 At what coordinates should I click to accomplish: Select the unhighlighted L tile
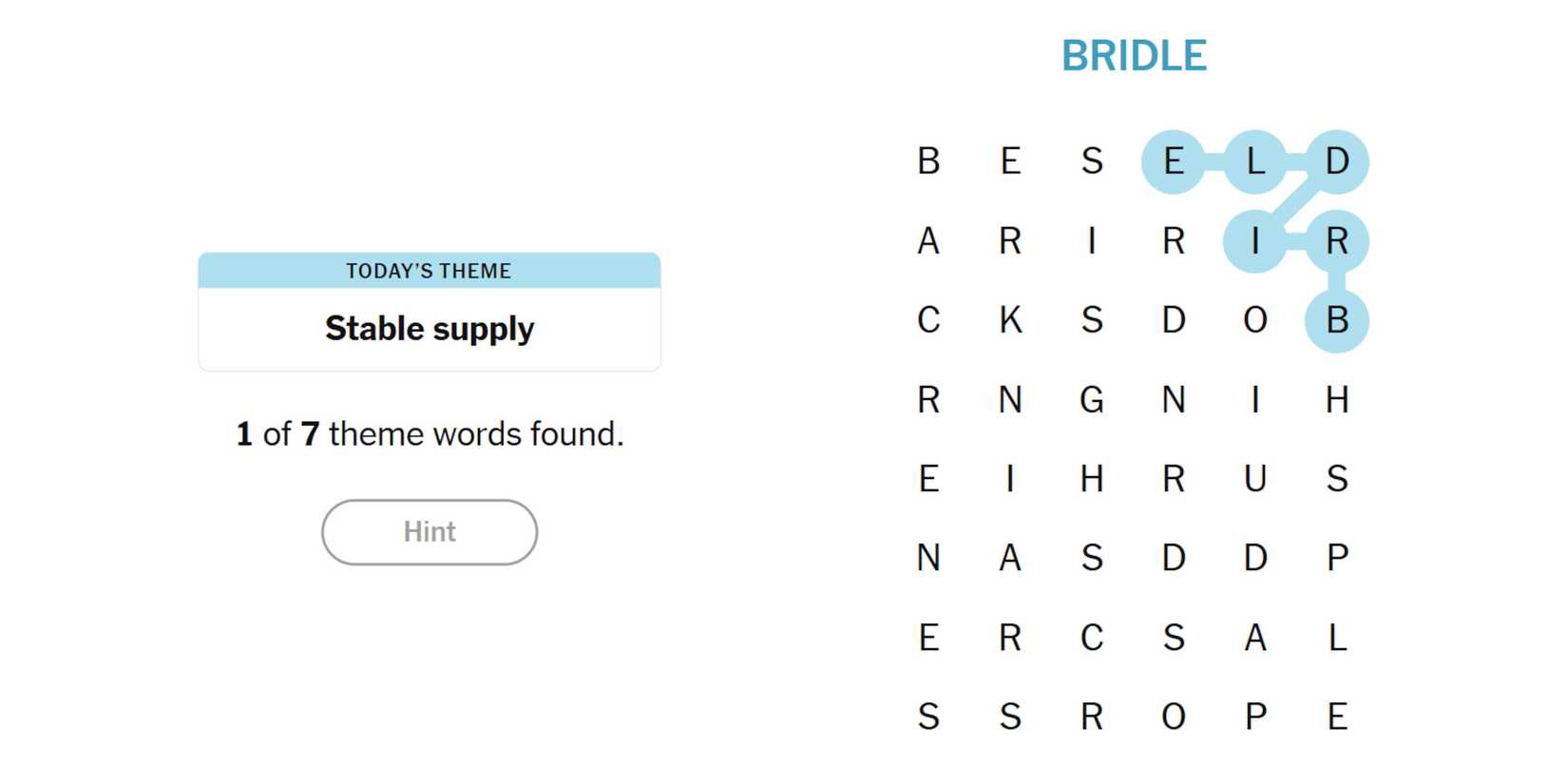[x=1337, y=637]
